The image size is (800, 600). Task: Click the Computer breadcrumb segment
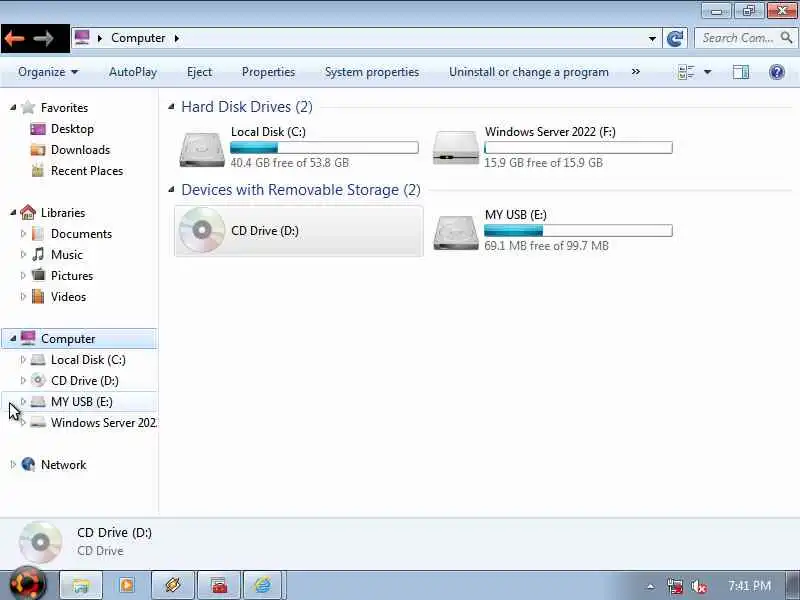coord(138,38)
